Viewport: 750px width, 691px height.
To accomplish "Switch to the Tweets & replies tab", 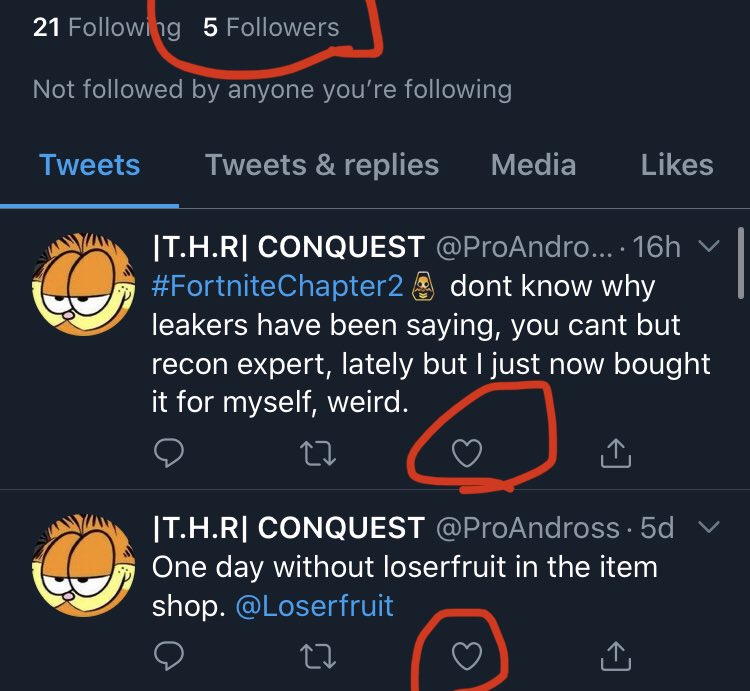I will (322, 165).
